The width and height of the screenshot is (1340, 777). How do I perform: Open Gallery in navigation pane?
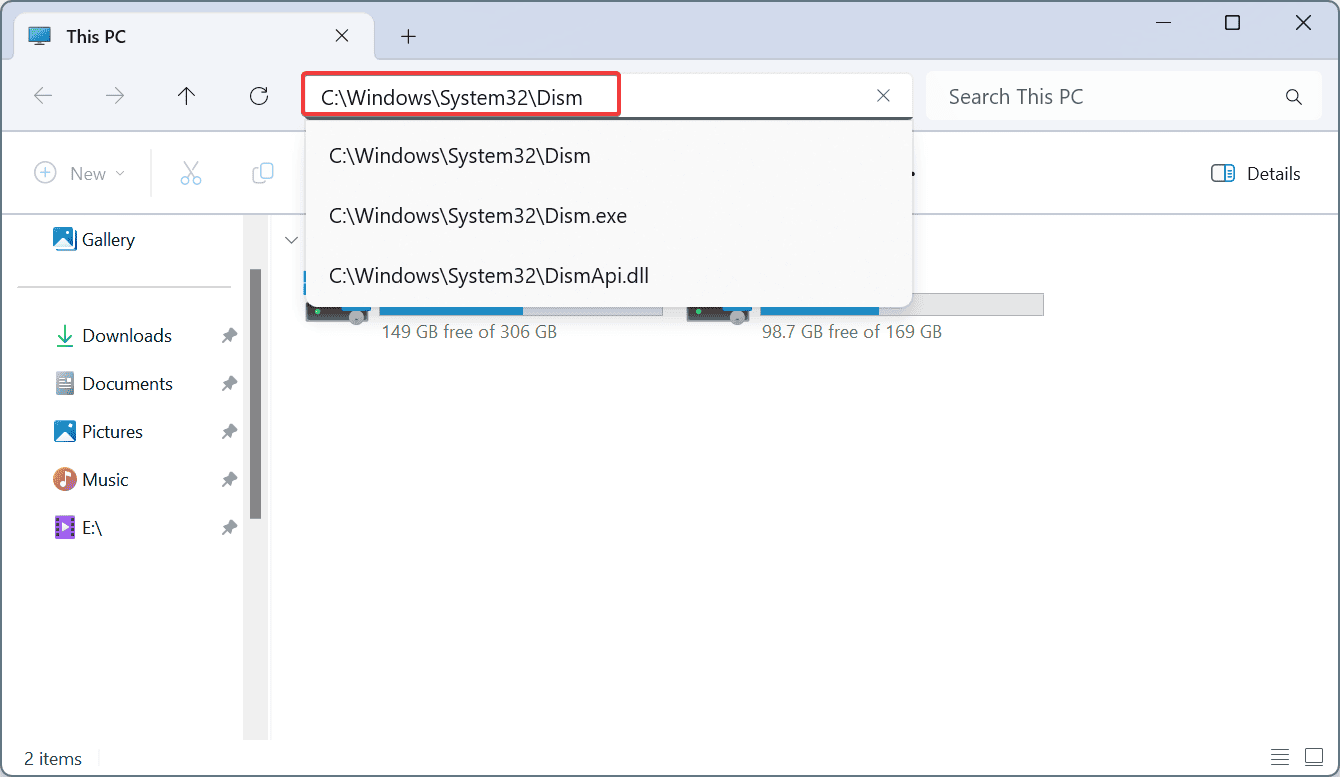(x=94, y=240)
